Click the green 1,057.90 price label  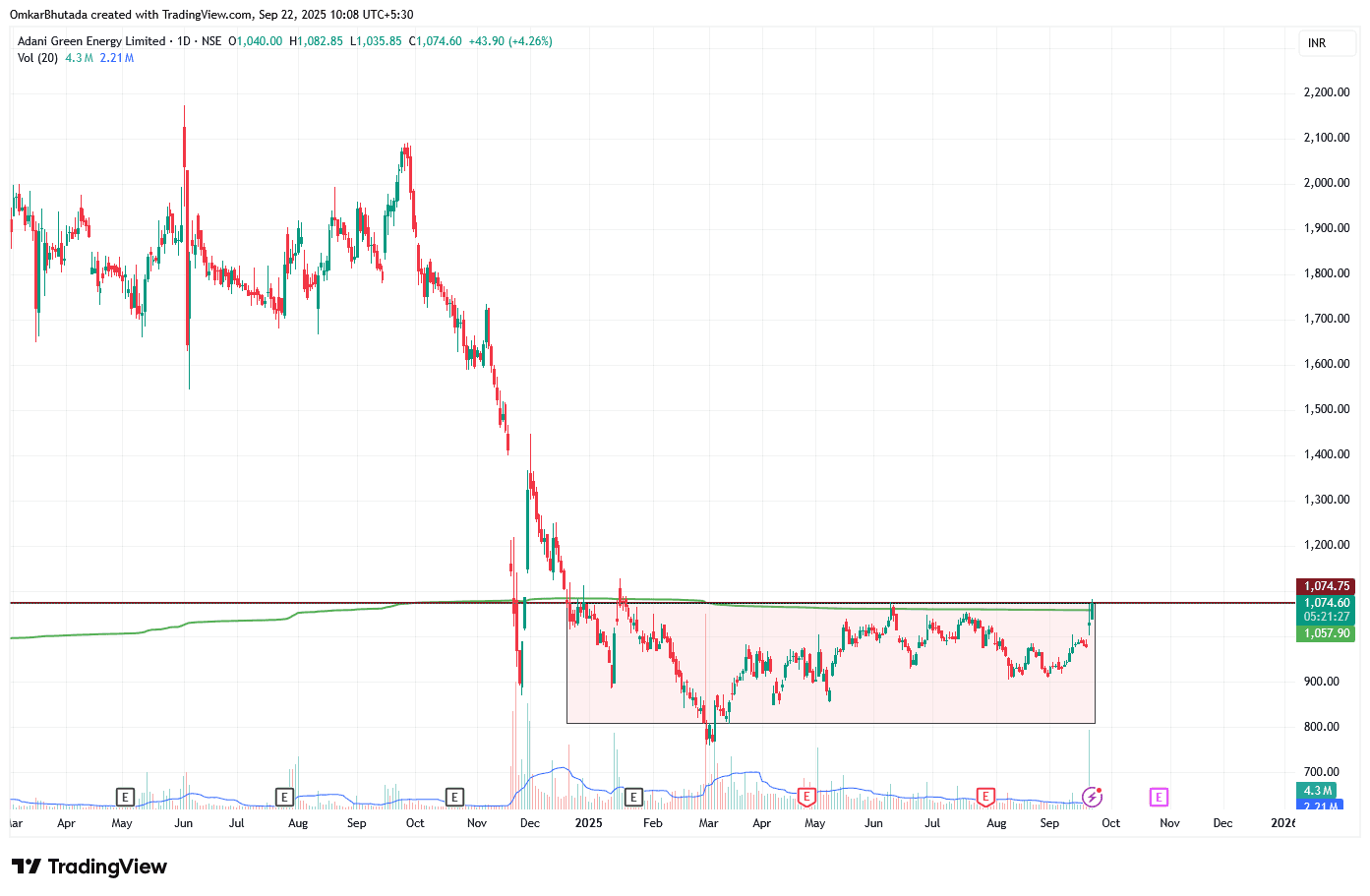coord(1326,633)
